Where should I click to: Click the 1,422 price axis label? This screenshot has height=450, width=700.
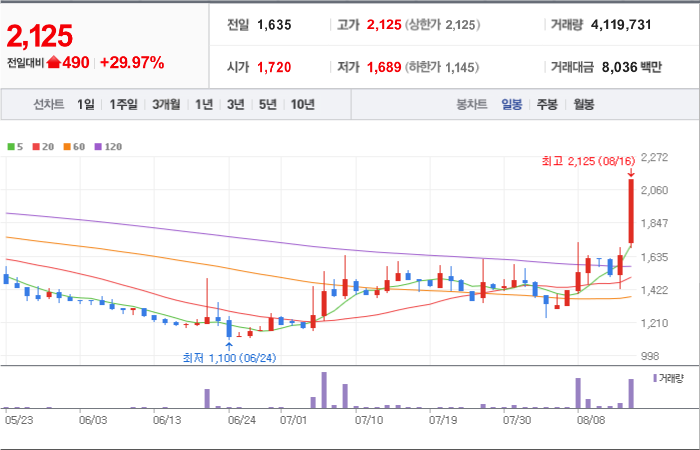[x=654, y=290]
